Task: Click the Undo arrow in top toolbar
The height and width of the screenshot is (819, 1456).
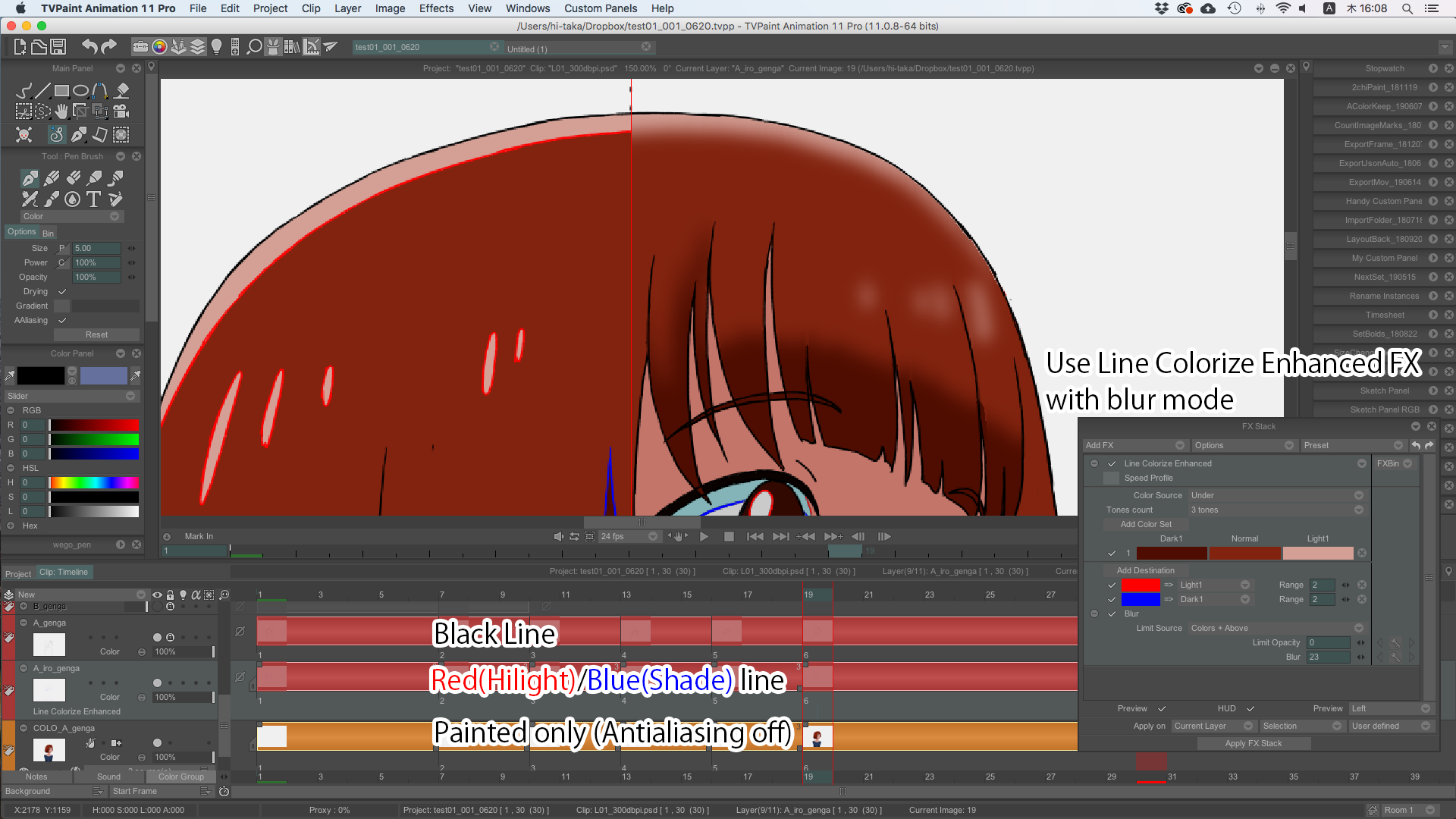Action: pos(89,47)
